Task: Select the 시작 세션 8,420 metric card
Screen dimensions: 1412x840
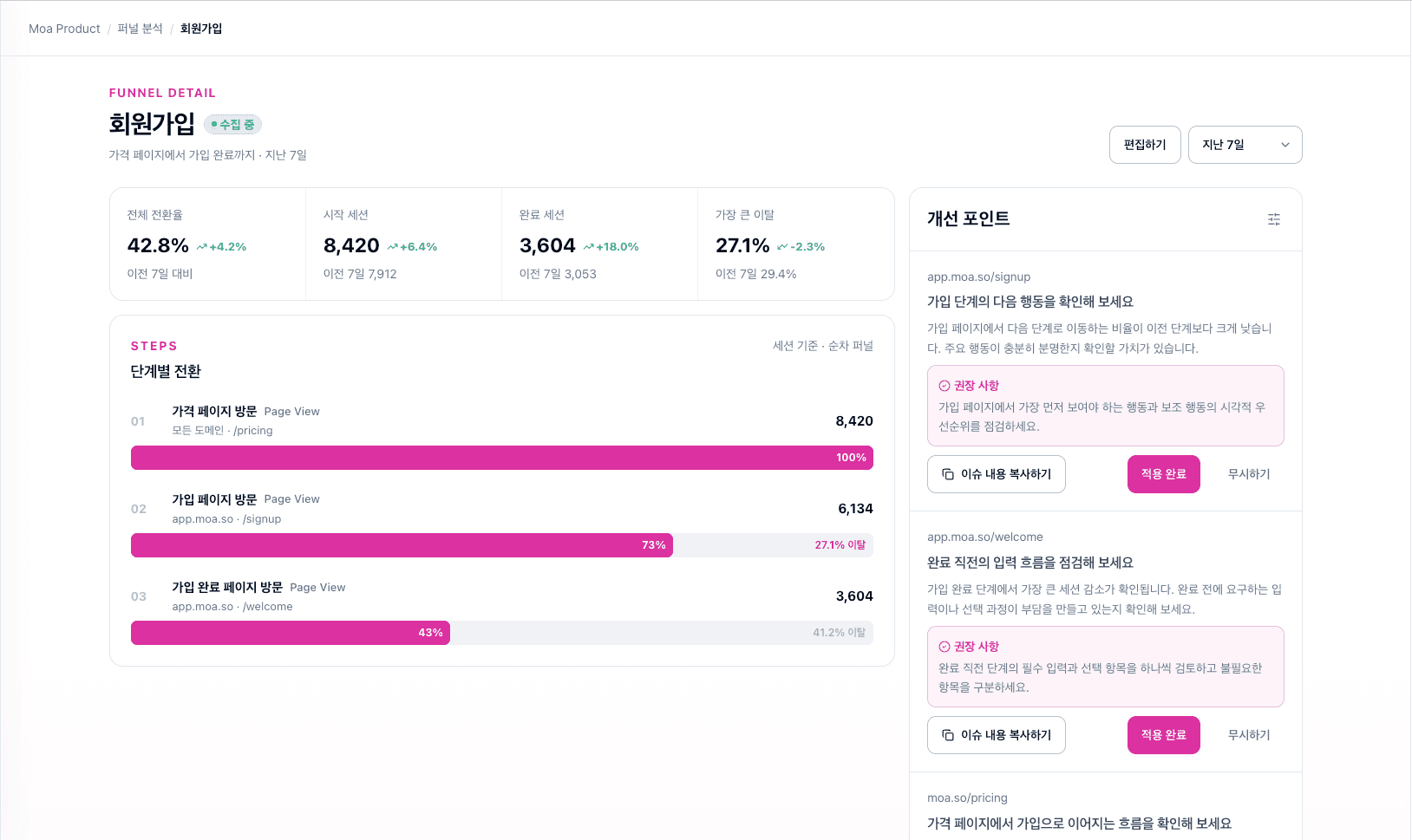Action: 404,244
